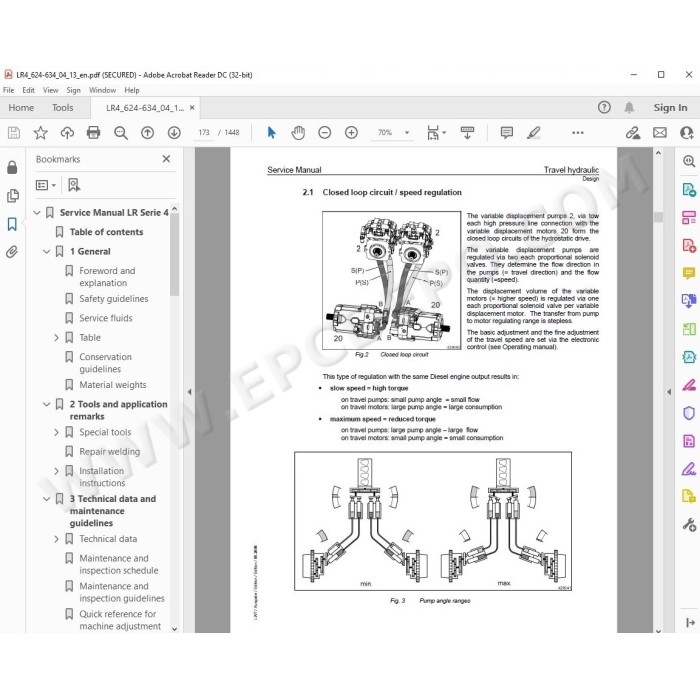The height and width of the screenshot is (700, 700).
Task: Open the share with others icon
Action: (x=687, y=133)
